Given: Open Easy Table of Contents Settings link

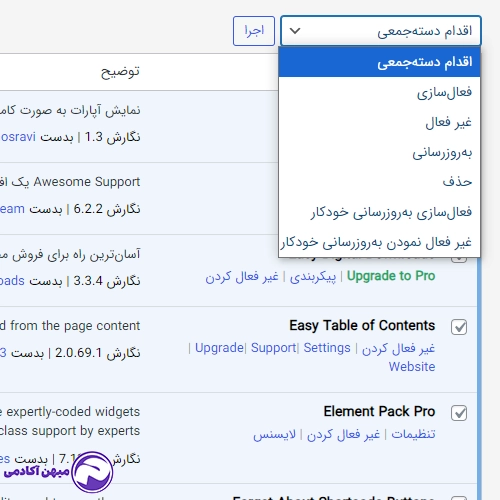Looking at the screenshot, I should [327, 348].
